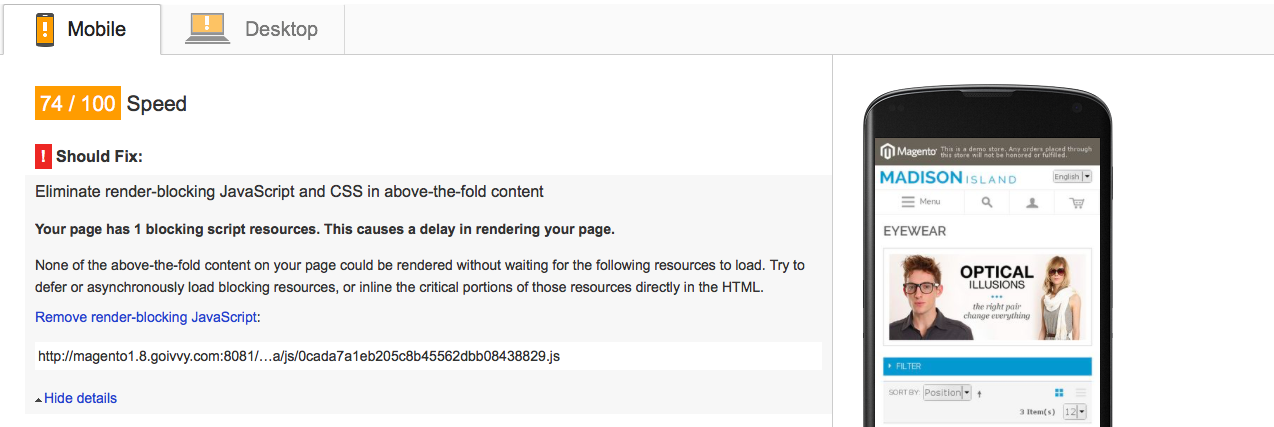Viewport: 1274px width, 427px height.
Task: Switch to the Desktop tab
Action: pyautogui.click(x=253, y=29)
